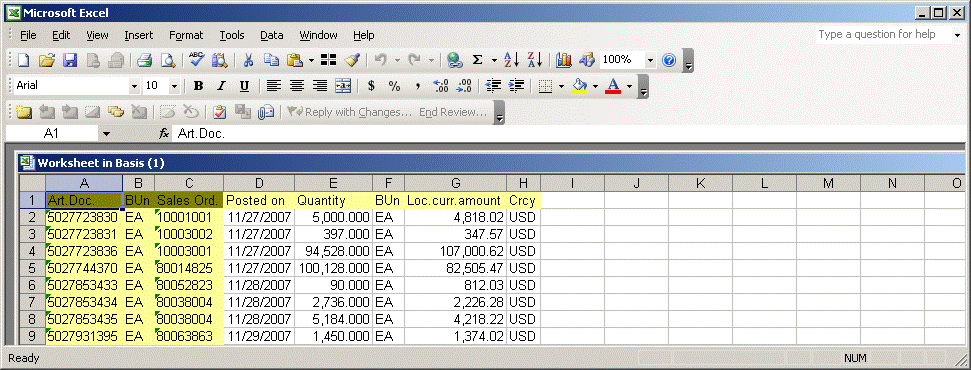Align cell text right

click(x=320, y=86)
